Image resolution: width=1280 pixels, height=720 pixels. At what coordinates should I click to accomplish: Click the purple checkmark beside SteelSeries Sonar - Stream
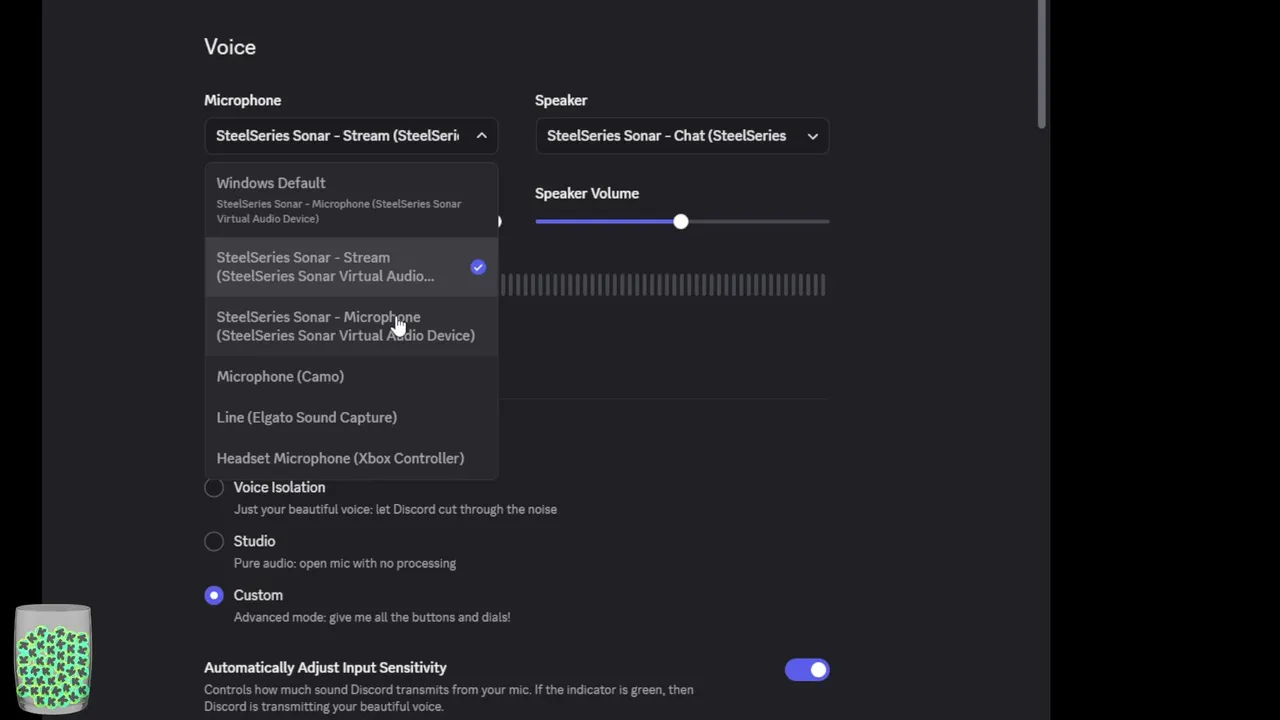tap(478, 267)
